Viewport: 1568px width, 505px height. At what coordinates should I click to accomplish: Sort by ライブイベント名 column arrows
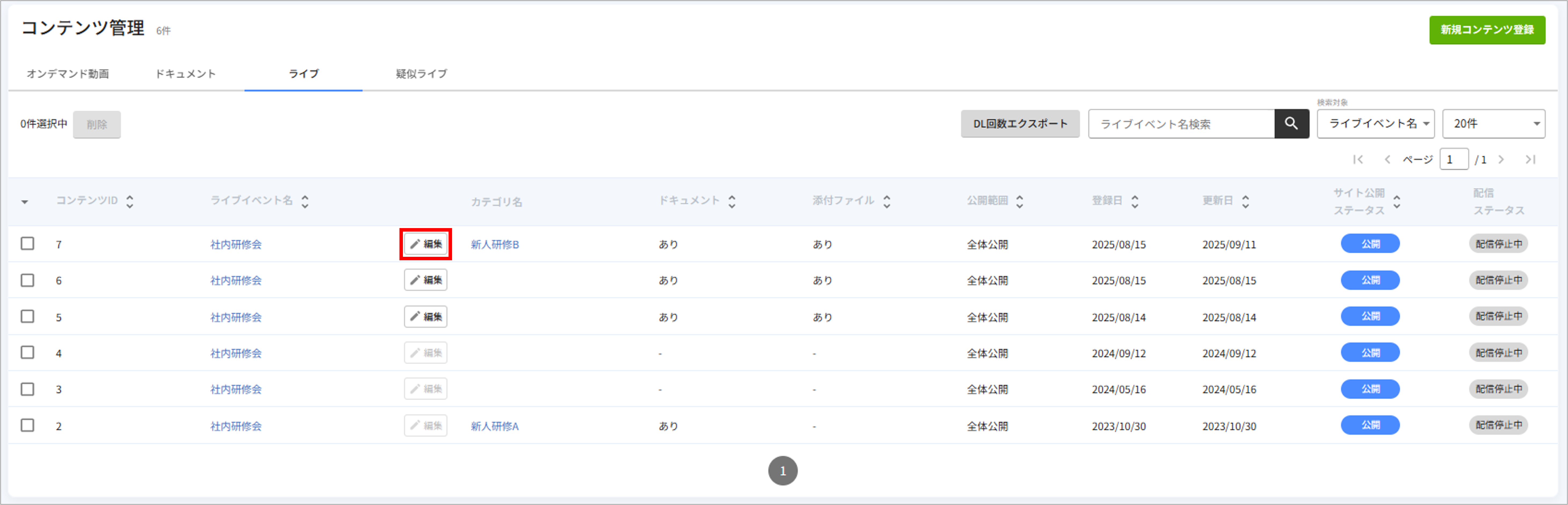tap(305, 202)
